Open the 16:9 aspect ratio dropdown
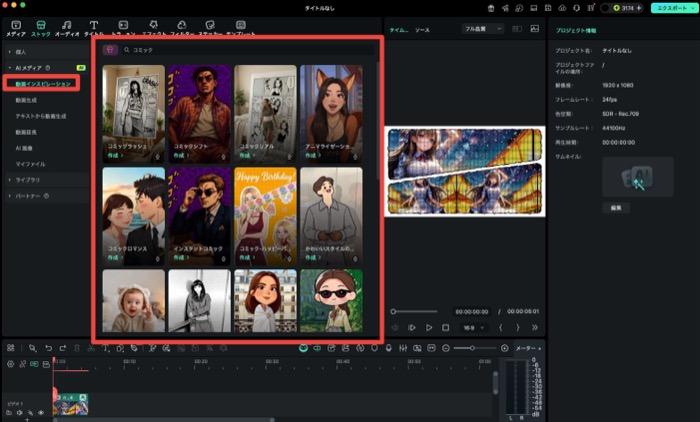 tap(473, 328)
